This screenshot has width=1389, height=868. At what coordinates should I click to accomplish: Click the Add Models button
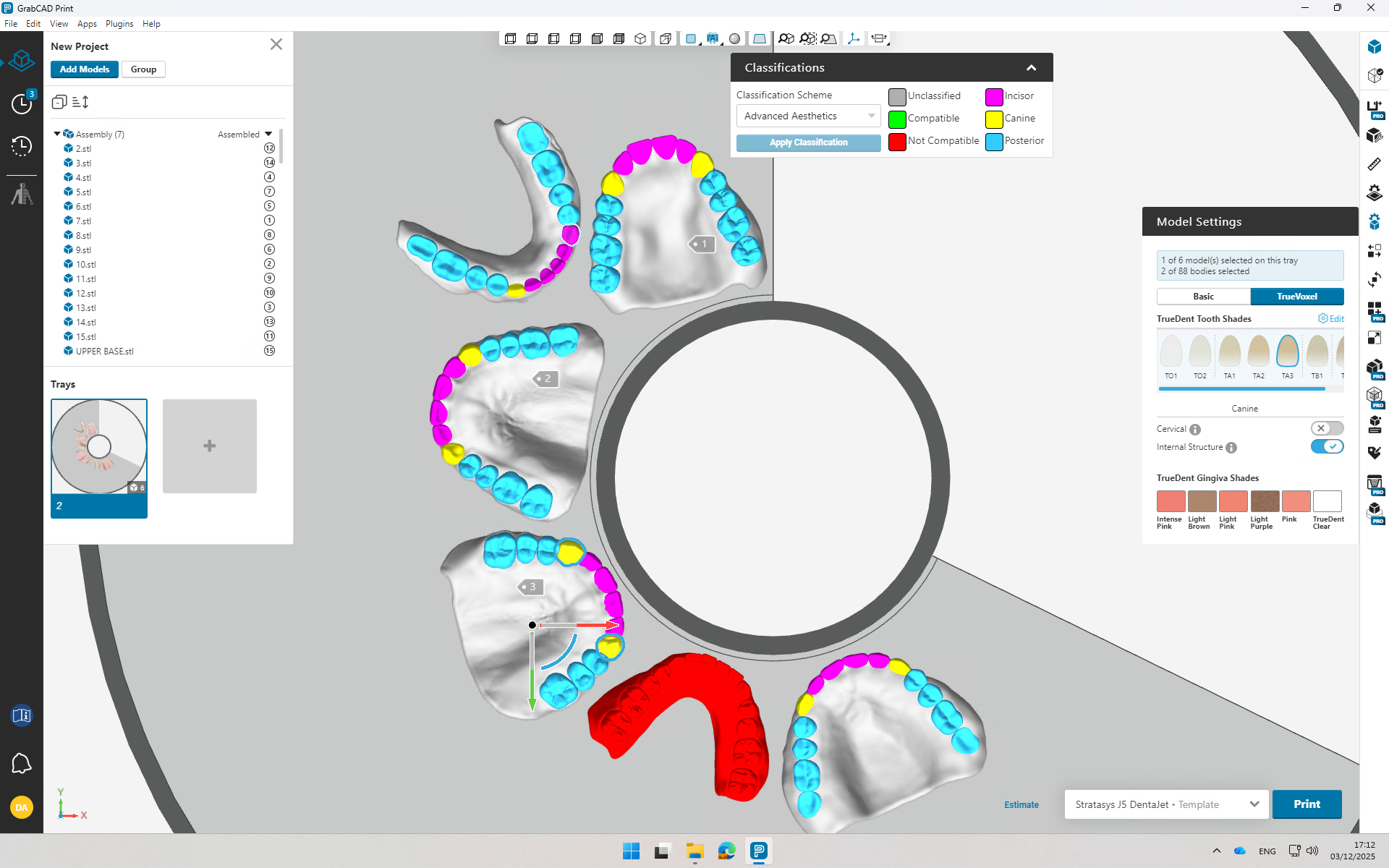(85, 69)
